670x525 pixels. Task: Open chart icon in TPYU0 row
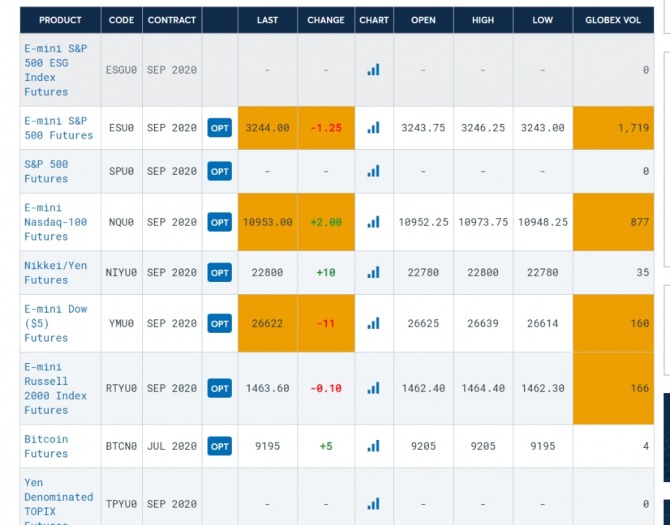click(373, 504)
